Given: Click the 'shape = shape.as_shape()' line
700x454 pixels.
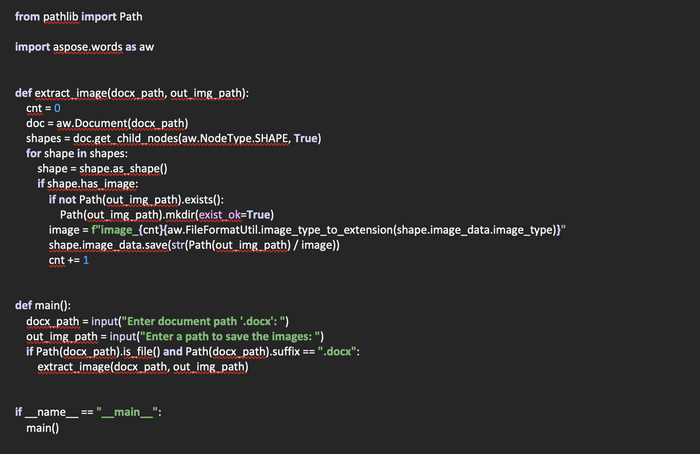Looking at the screenshot, I should coord(102,169).
